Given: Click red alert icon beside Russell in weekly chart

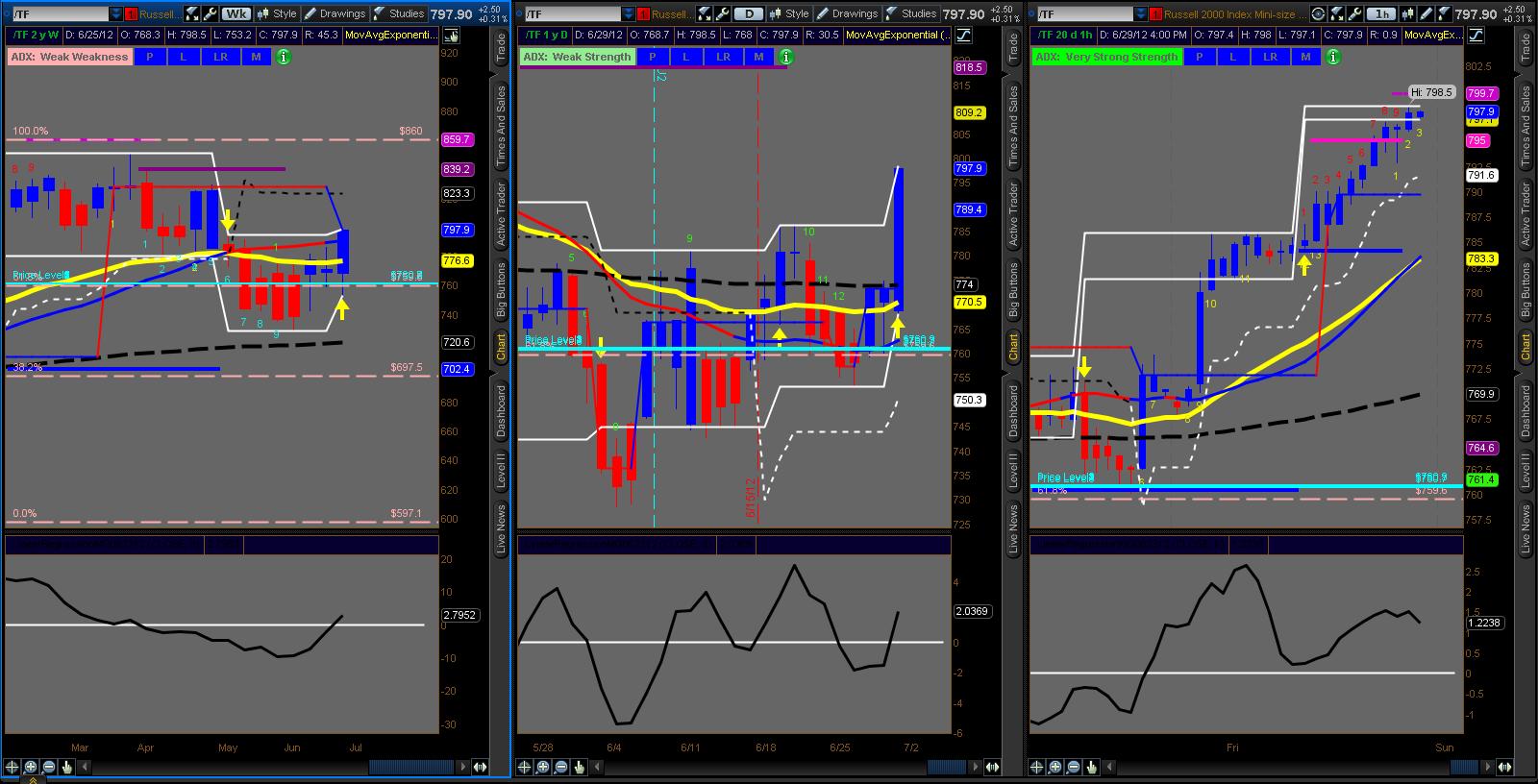Looking at the screenshot, I should [131, 13].
